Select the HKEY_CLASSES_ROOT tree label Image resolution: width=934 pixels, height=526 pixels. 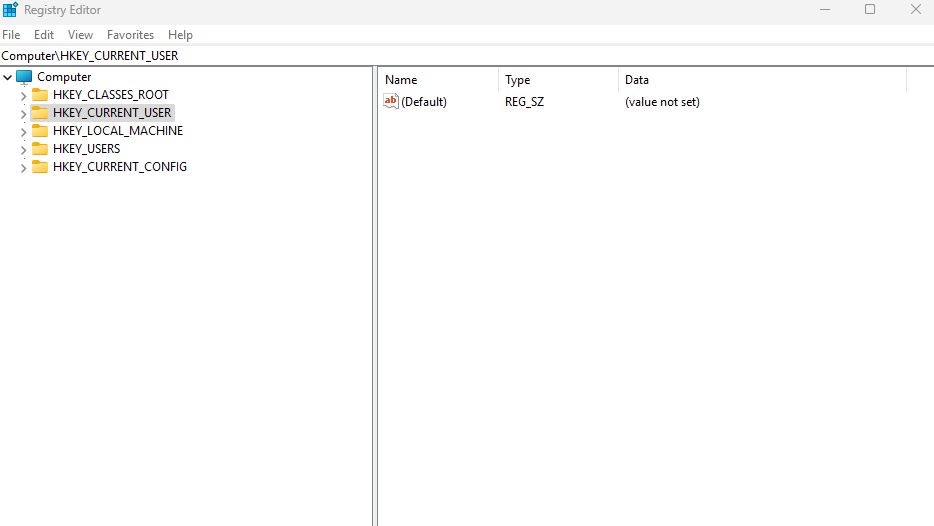[111, 95]
